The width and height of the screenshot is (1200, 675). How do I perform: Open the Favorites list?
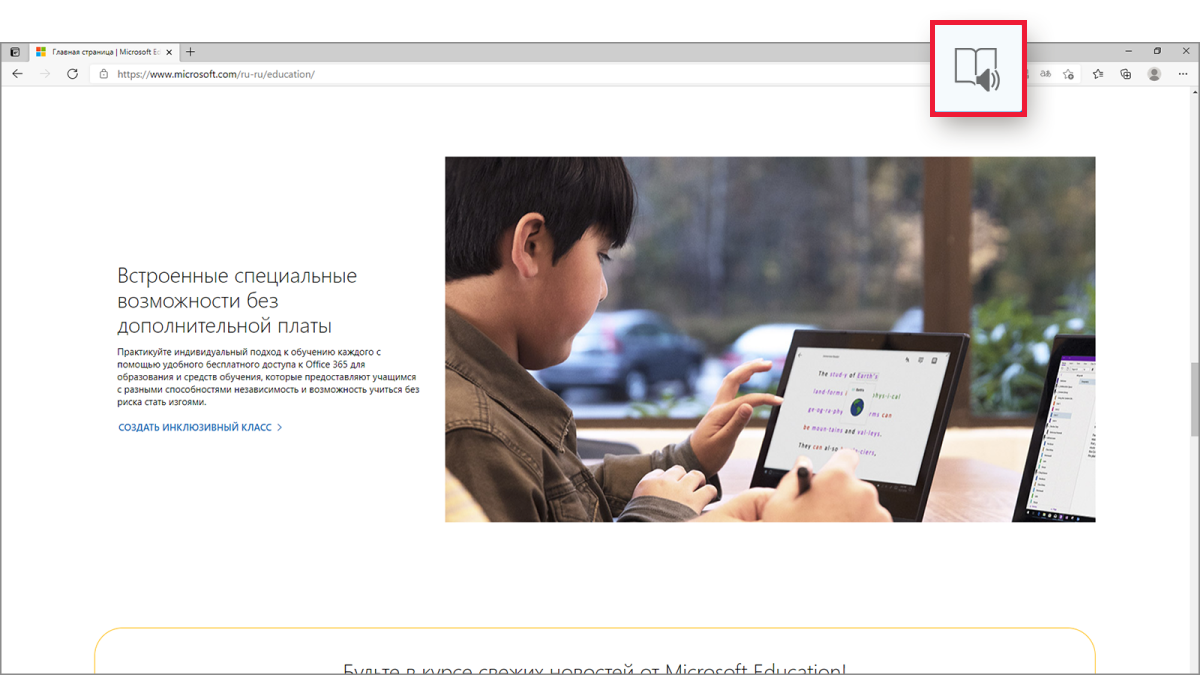point(1098,74)
